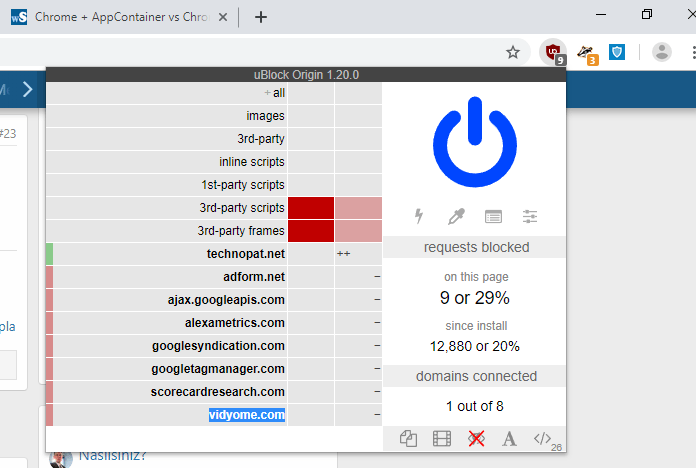The image size is (696, 468).
Task: Click uBlock Origin extension icon in toolbar
Action: tap(553, 52)
